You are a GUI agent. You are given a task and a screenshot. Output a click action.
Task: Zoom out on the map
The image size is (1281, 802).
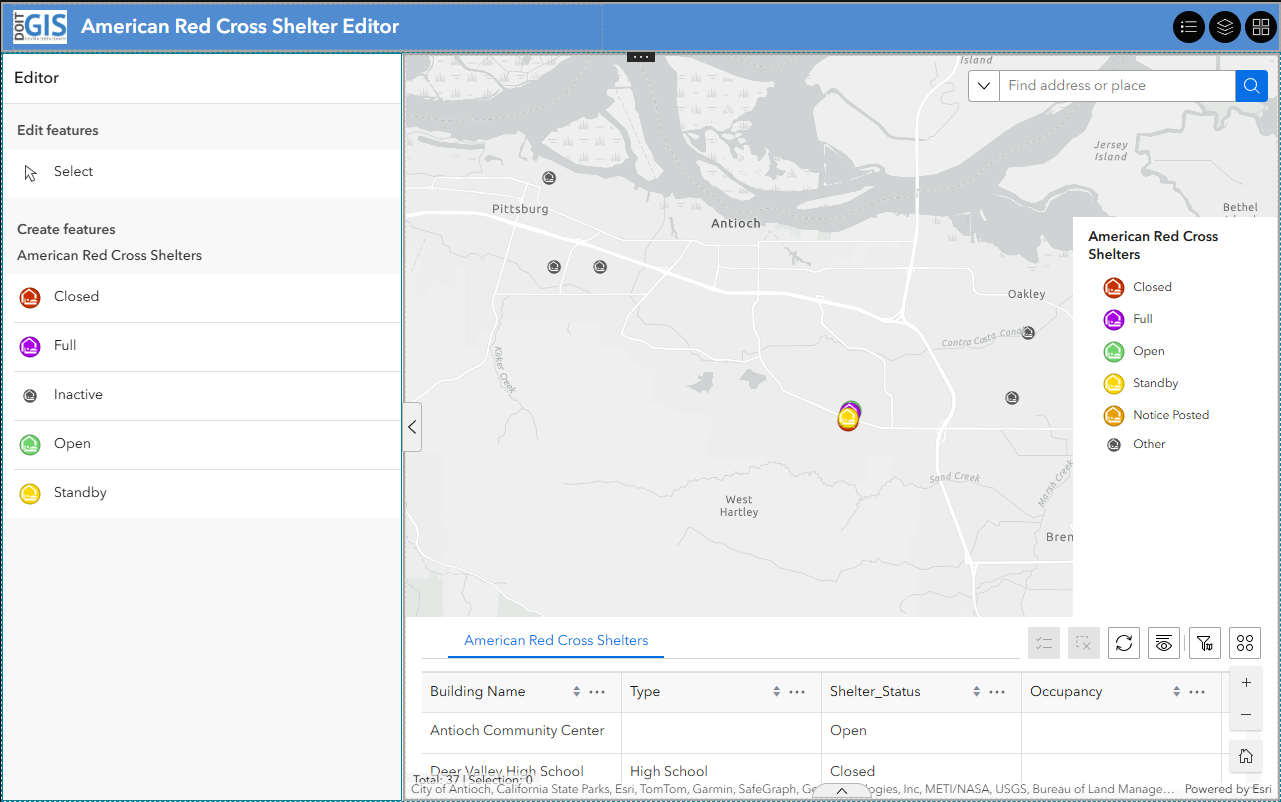[x=1246, y=715]
